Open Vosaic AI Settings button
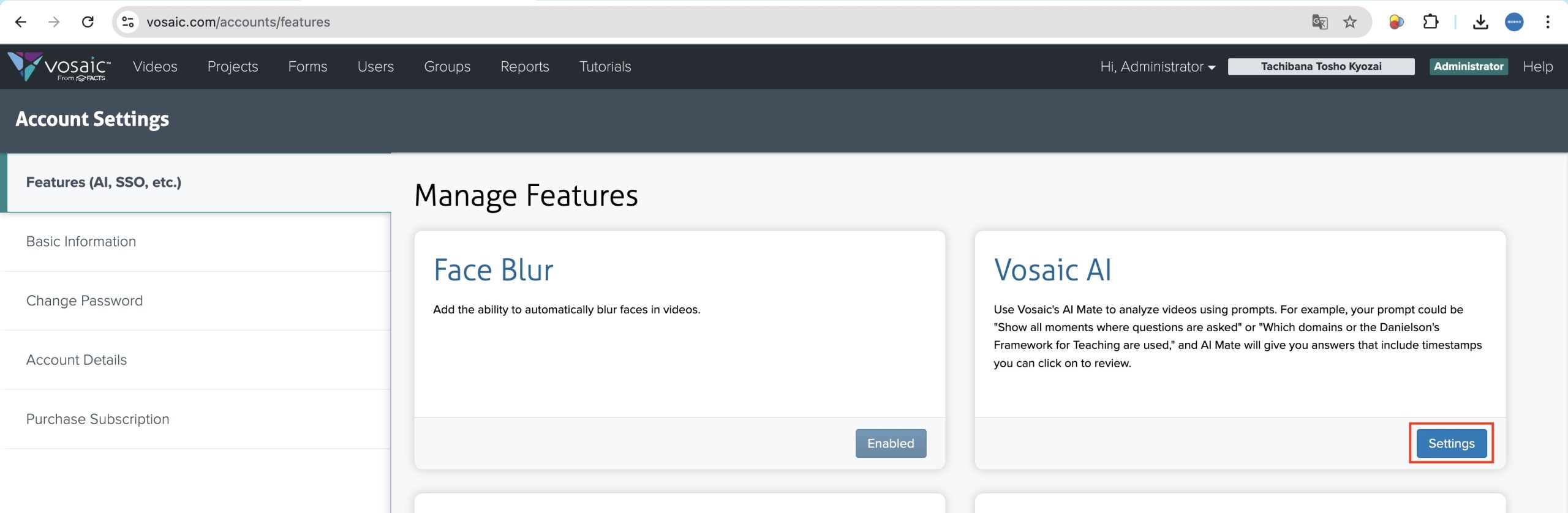 pos(1451,443)
